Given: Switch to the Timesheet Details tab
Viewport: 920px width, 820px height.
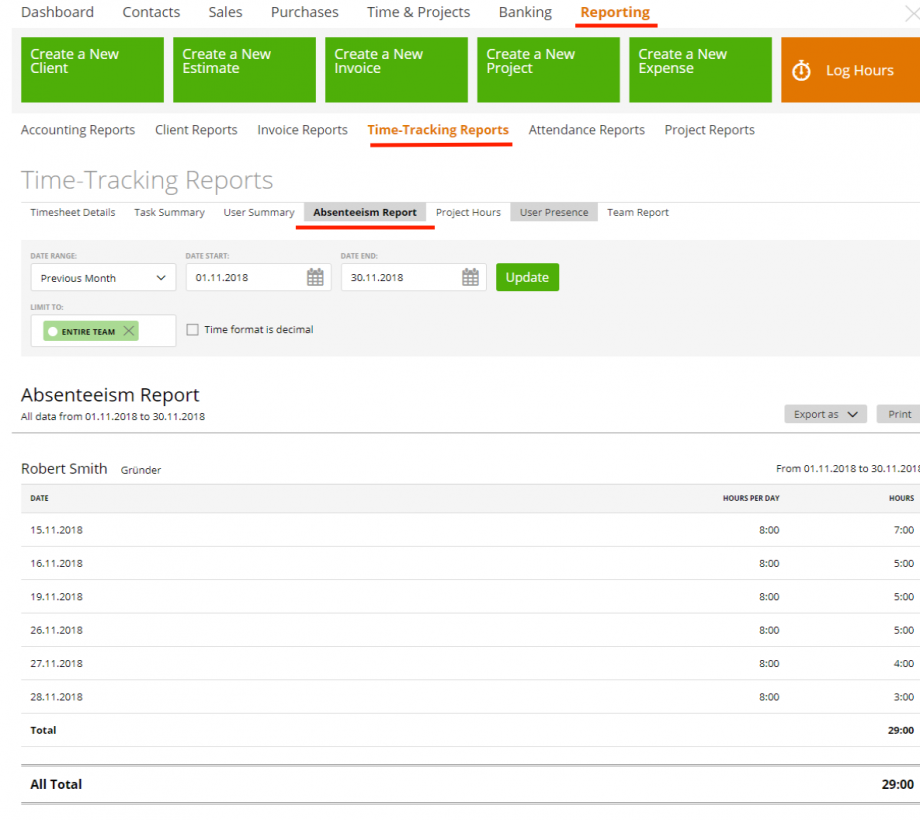Looking at the screenshot, I should coord(72,212).
